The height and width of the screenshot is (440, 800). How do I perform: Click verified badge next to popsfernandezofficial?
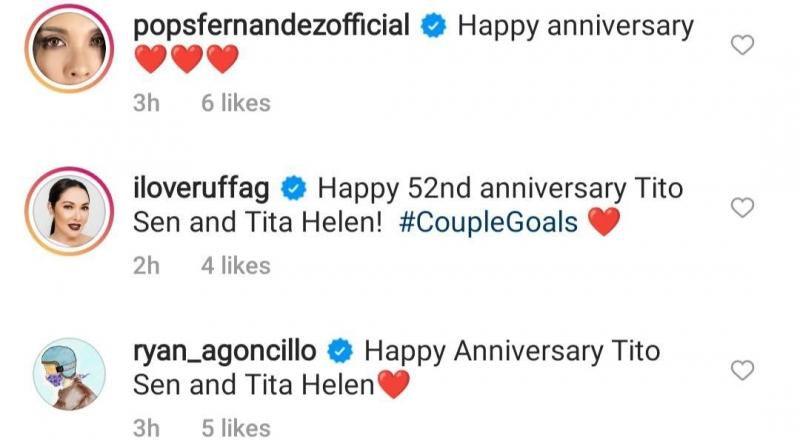click(x=432, y=28)
